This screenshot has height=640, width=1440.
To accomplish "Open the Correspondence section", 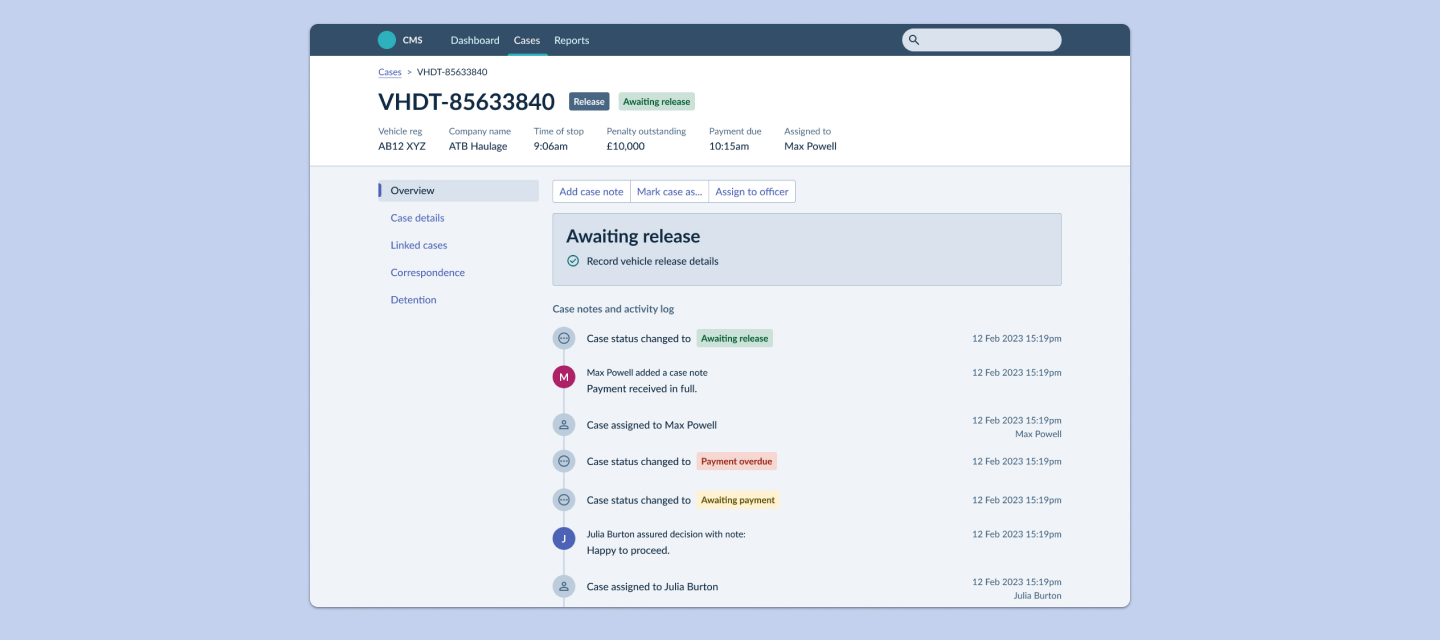I will coord(427,272).
